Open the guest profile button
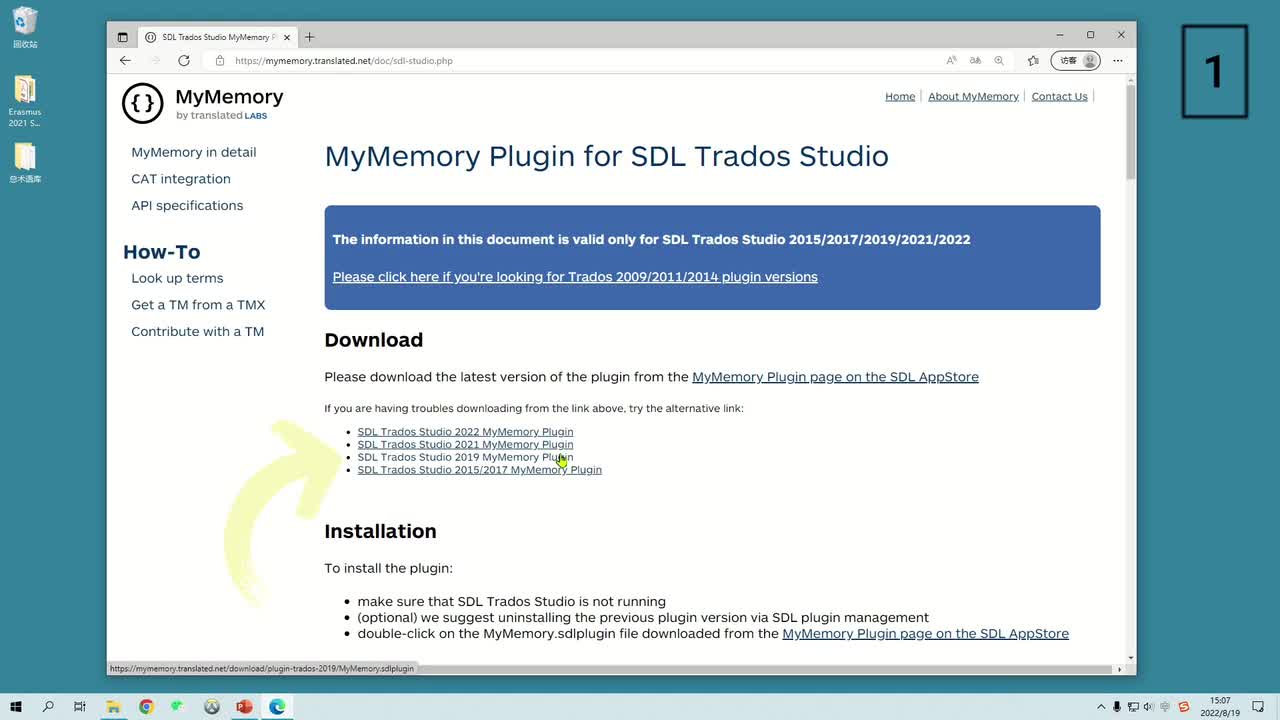 pos(1075,61)
